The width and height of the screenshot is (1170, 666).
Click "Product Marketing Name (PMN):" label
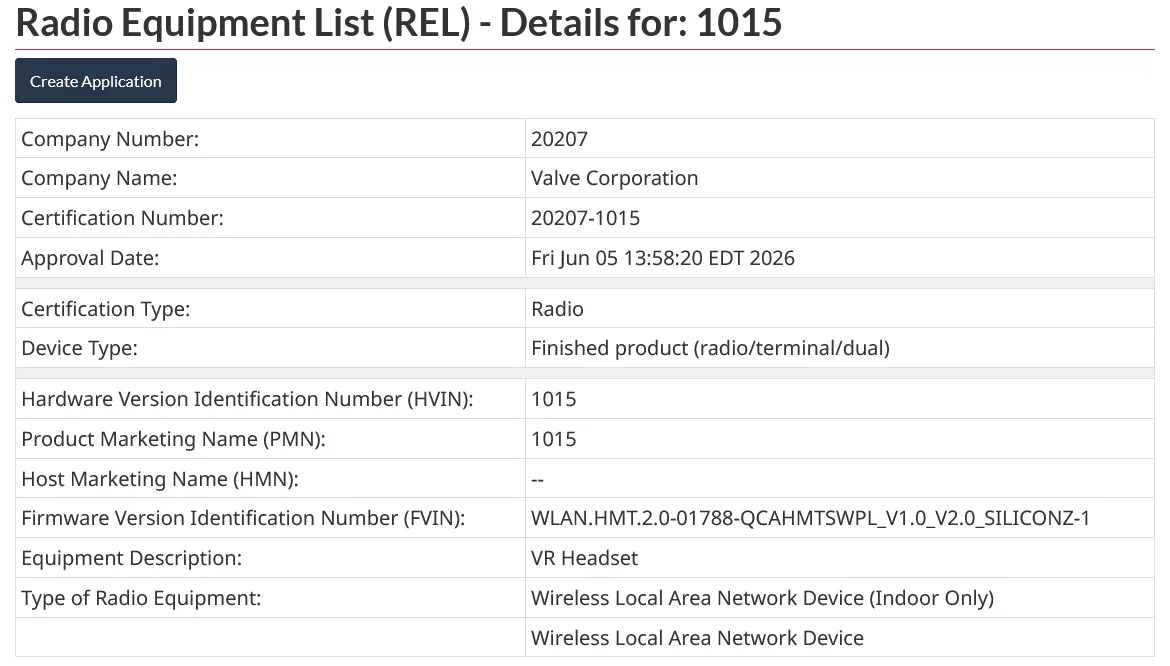[x=173, y=439]
